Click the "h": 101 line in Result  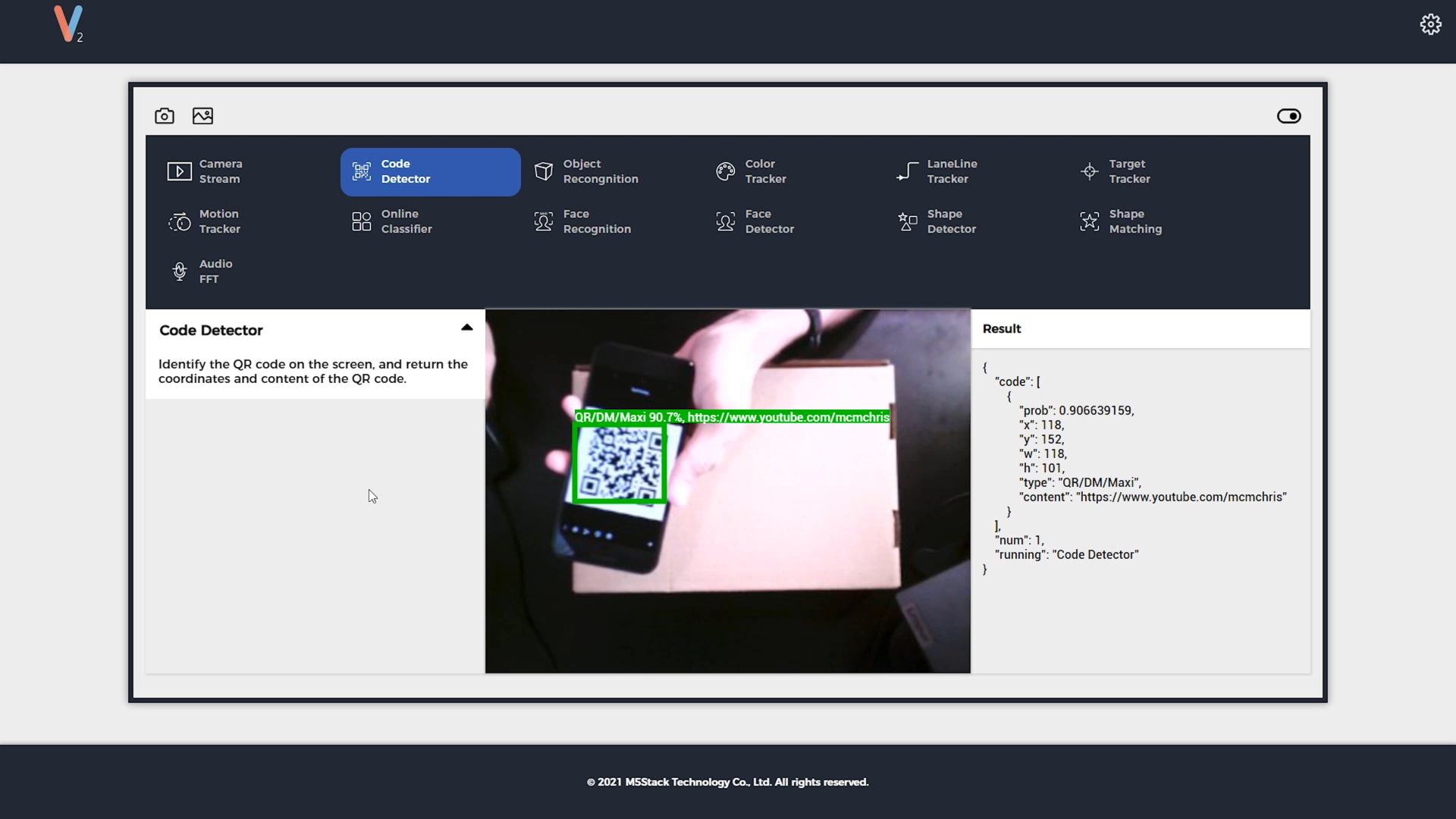pos(1042,468)
